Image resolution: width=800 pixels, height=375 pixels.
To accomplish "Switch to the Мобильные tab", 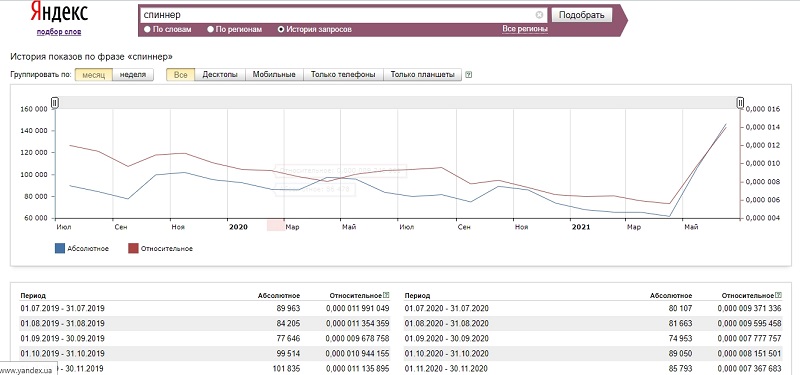I will point(274,74).
